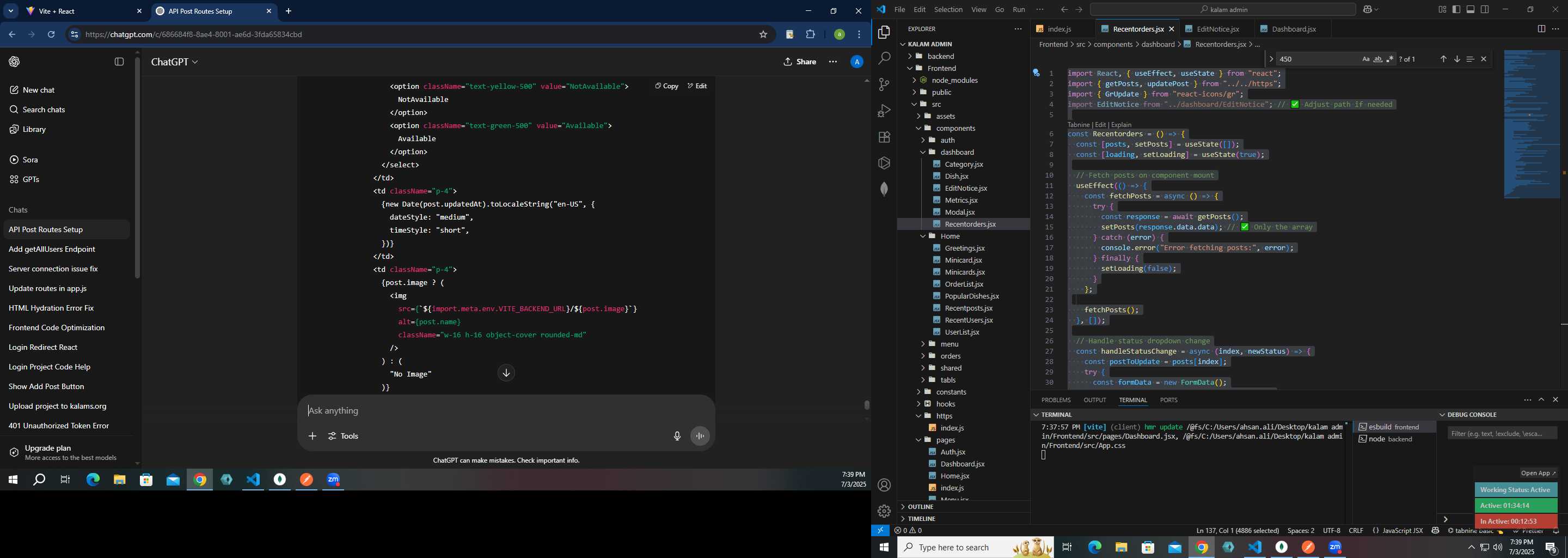Toggle the secondary side bar layout button
This screenshot has width=1568, height=558.
[x=1485, y=10]
